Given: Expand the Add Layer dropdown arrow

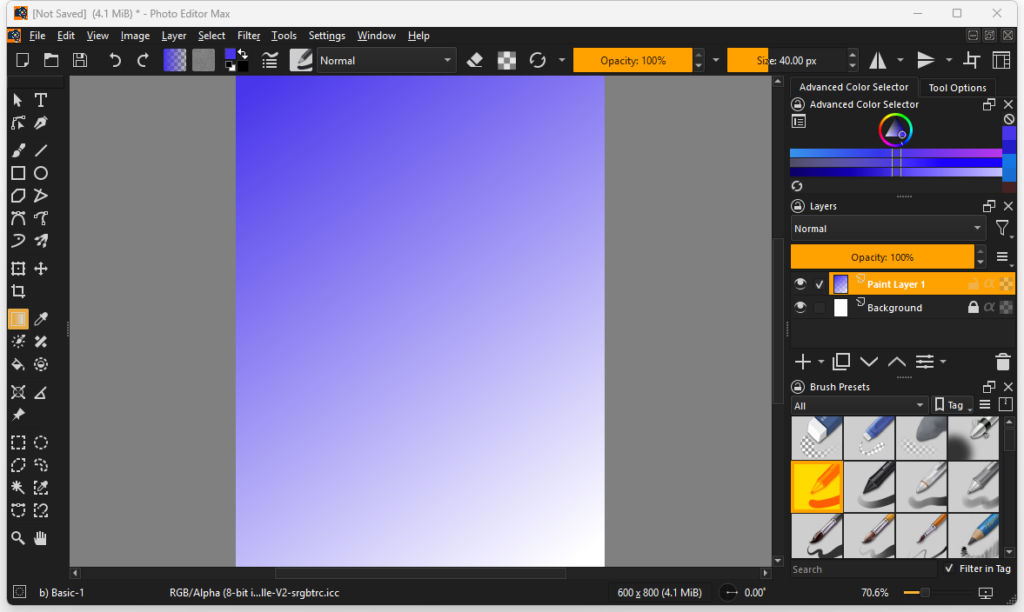Looking at the screenshot, I should pos(821,362).
